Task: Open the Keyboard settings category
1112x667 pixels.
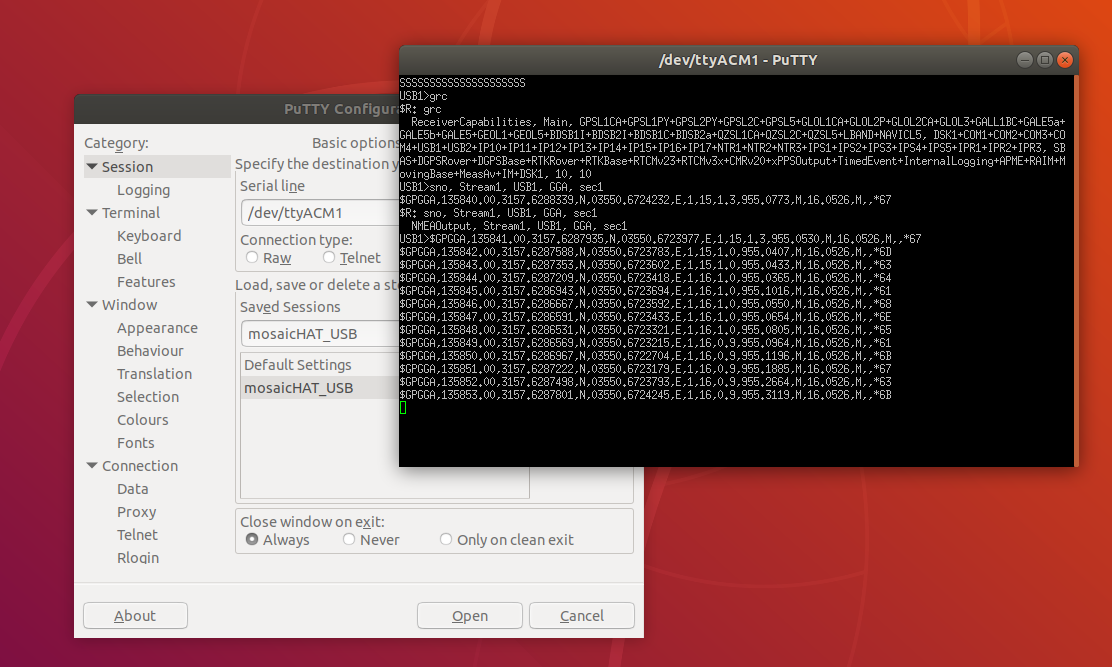Action: 149,236
